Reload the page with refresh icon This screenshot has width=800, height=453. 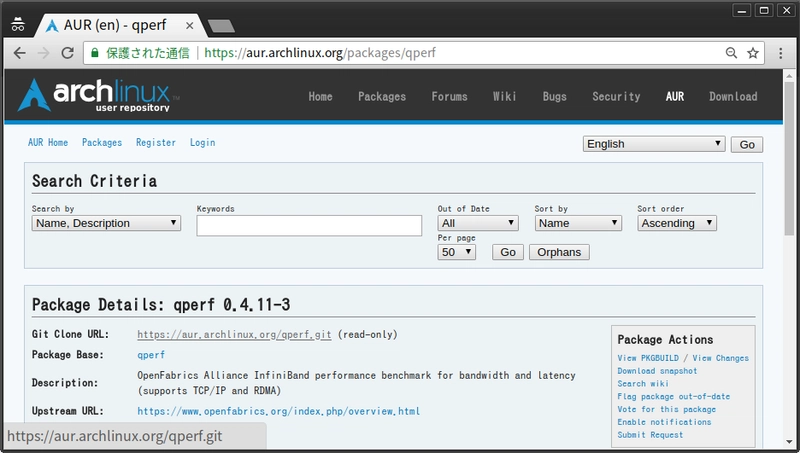pos(67,53)
